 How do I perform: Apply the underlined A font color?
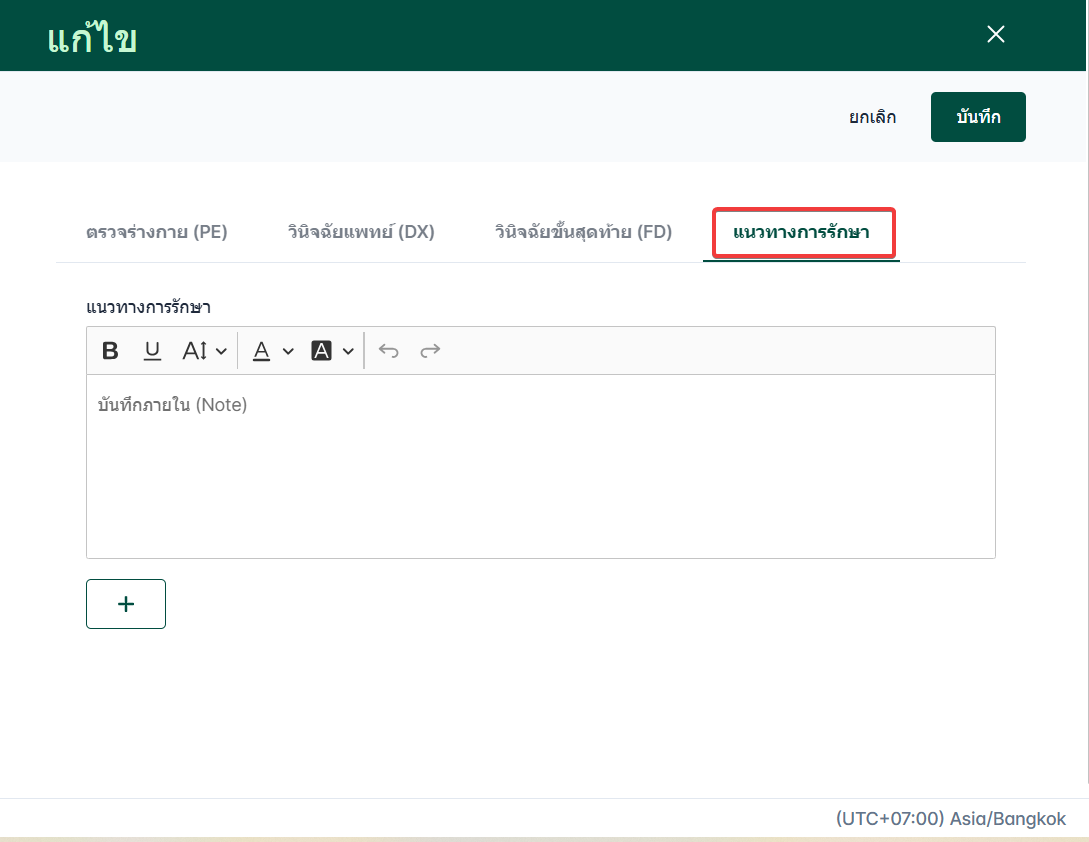tap(261, 351)
